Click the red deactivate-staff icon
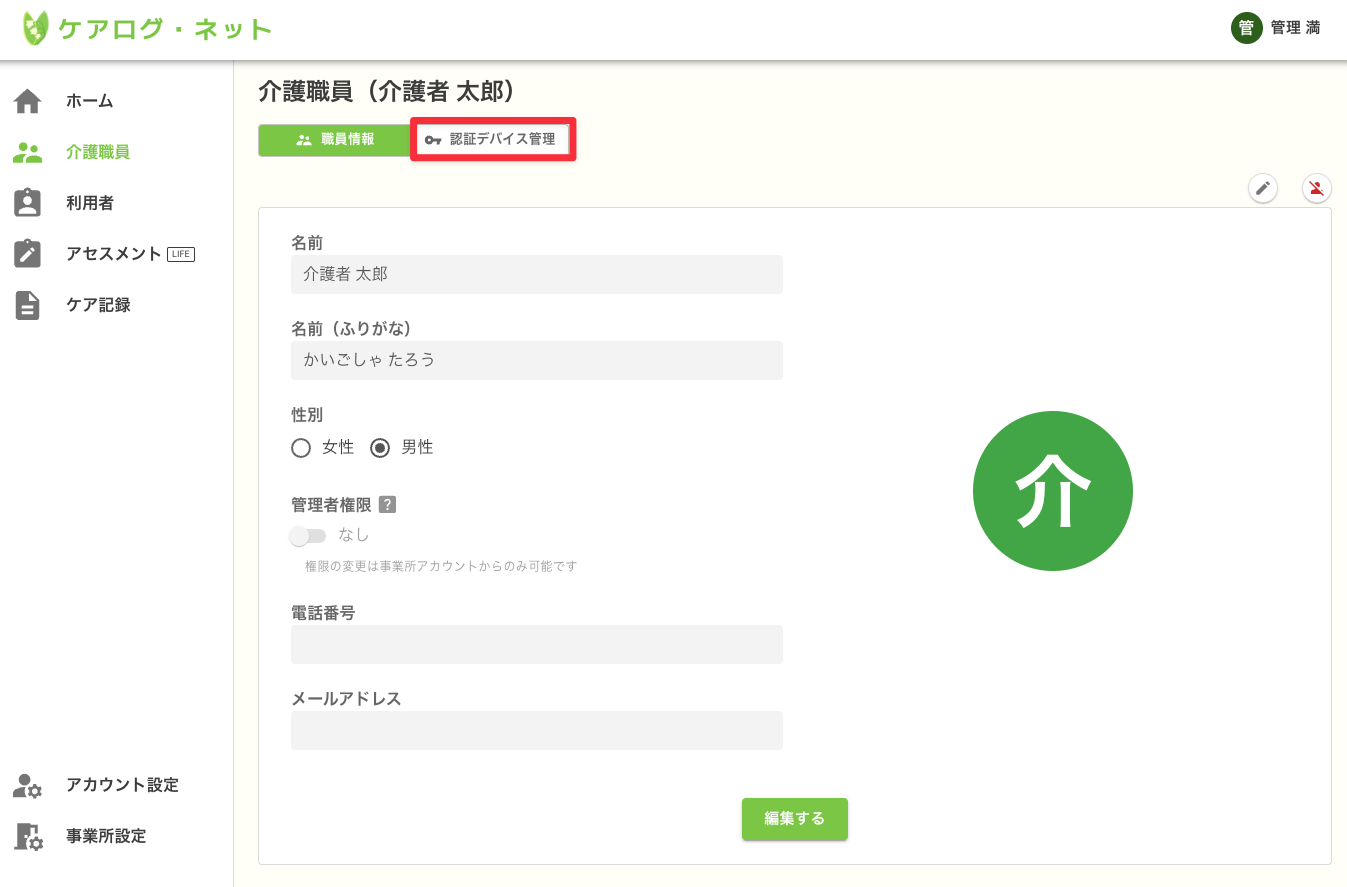Screen dimensions: 1347x887 coord(1316,188)
